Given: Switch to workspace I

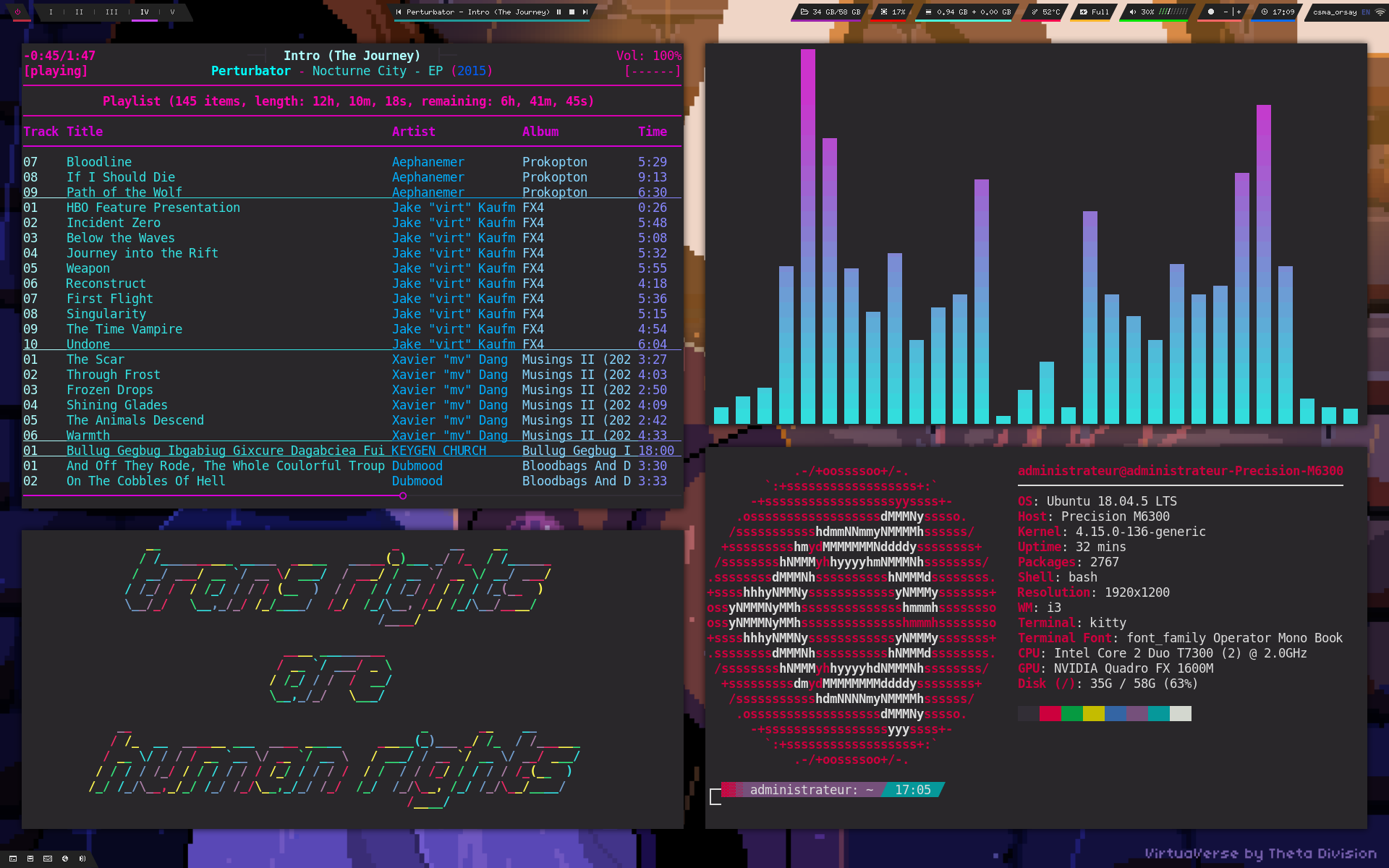Looking at the screenshot, I should click(x=51, y=12).
